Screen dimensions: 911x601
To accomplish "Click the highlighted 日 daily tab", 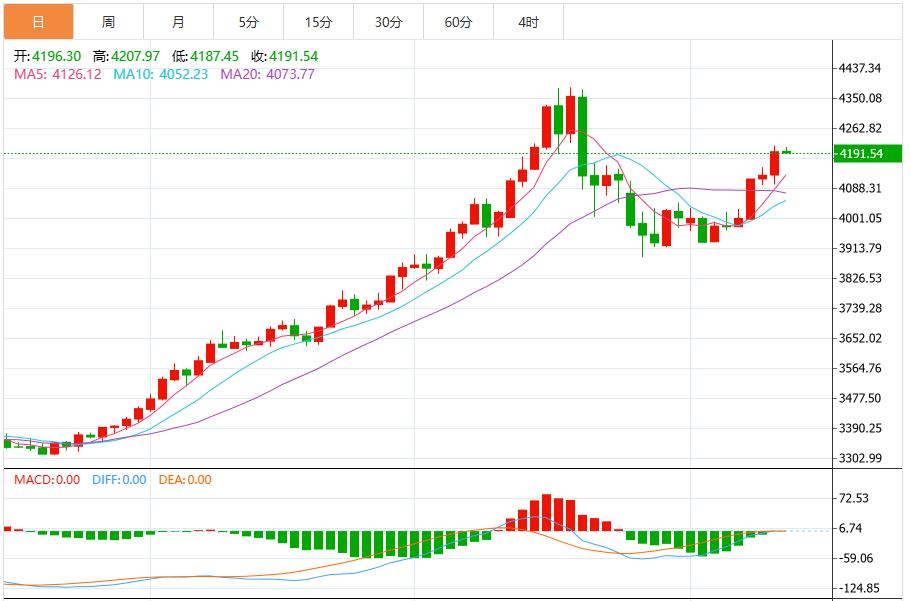I will [x=40, y=18].
